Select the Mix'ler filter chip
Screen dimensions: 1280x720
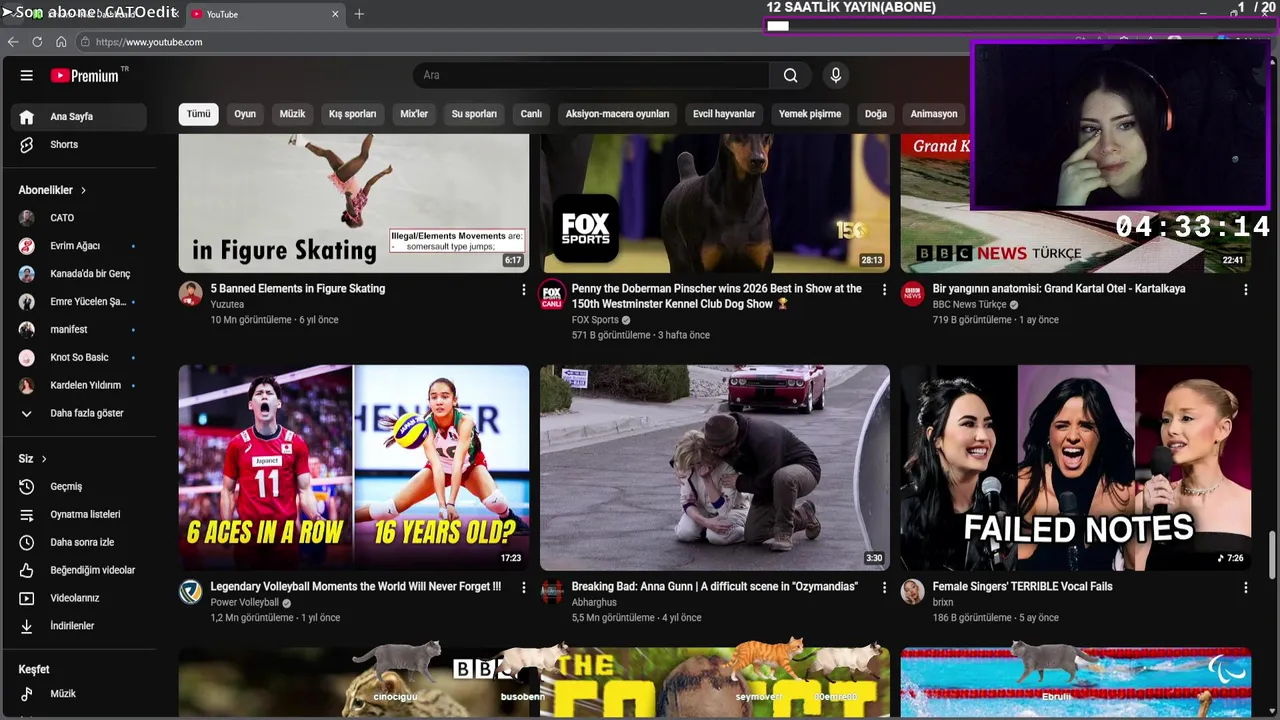coord(414,114)
